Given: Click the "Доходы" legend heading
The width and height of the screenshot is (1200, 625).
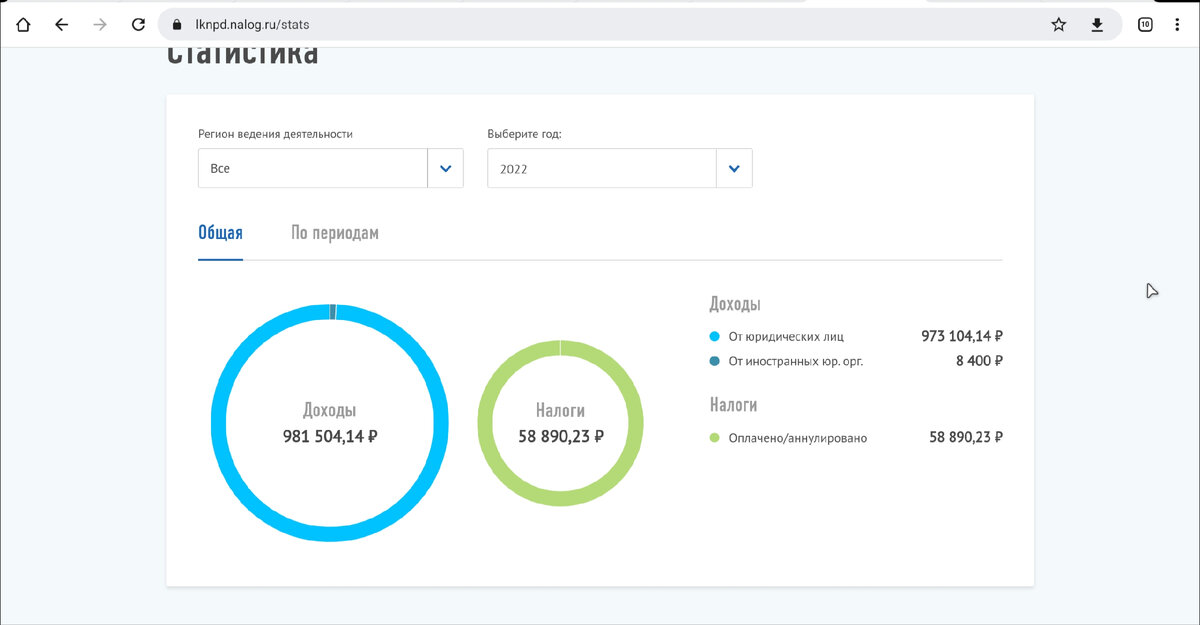Looking at the screenshot, I should (735, 304).
